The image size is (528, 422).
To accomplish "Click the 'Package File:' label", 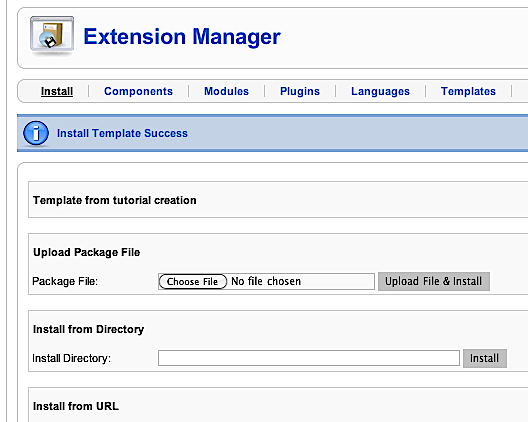I will (65, 281).
